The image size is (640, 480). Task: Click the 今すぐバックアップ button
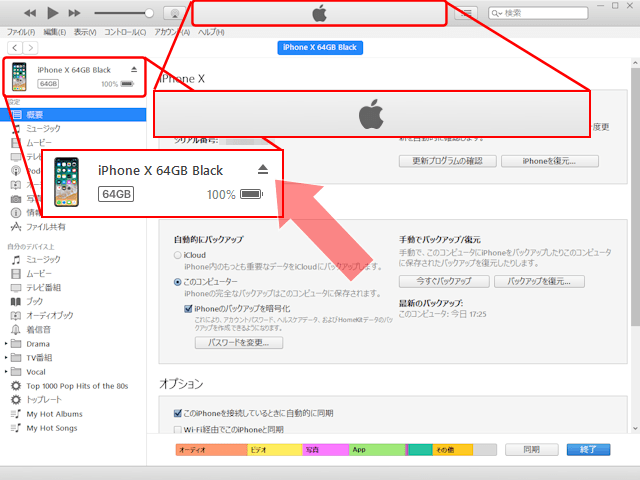(x=444, y=282)
